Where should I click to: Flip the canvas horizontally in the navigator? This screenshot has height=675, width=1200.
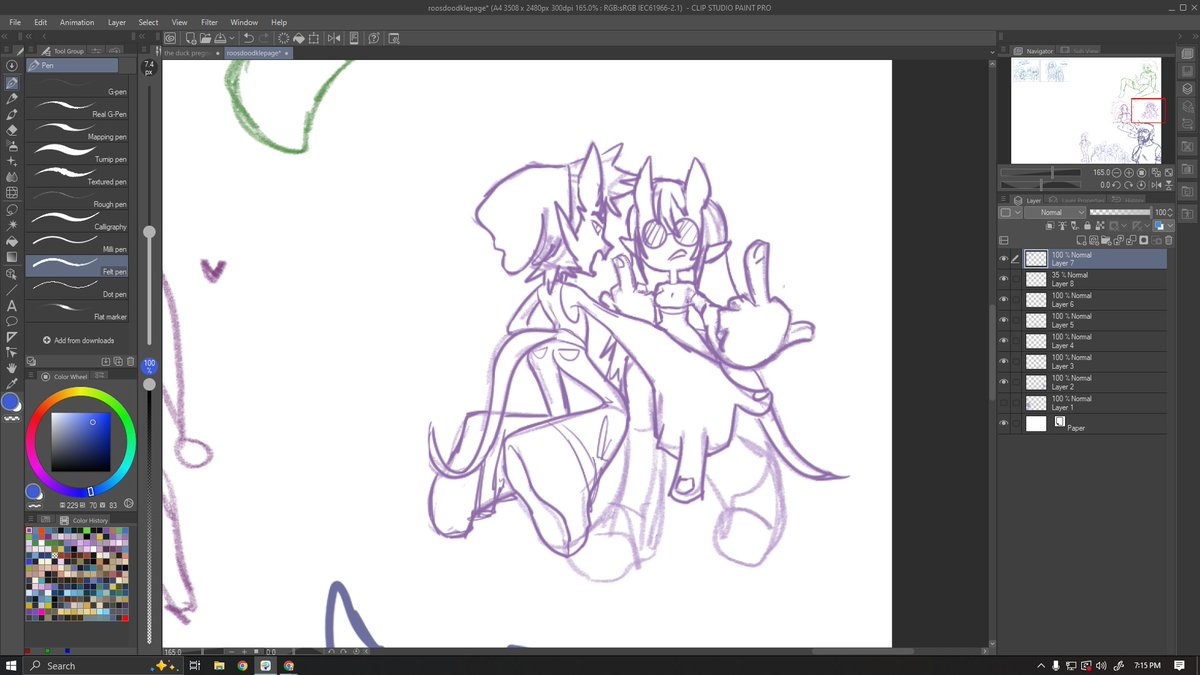tap(1156, 185)
